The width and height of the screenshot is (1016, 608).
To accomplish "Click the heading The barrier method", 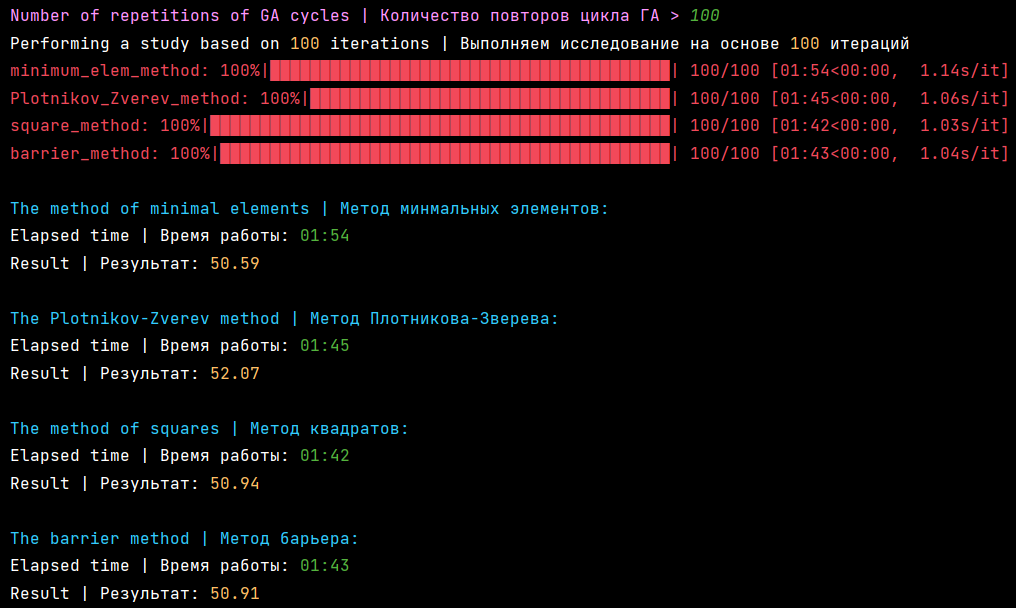I will click(x=100, y=538).
